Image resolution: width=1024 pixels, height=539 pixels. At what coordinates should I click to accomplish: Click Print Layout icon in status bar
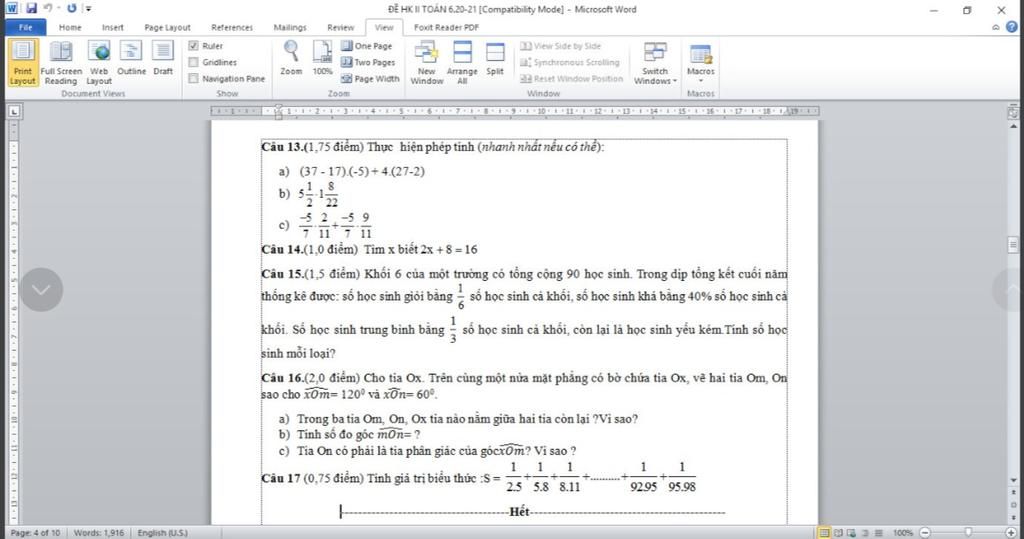click(x=825, y=532)
